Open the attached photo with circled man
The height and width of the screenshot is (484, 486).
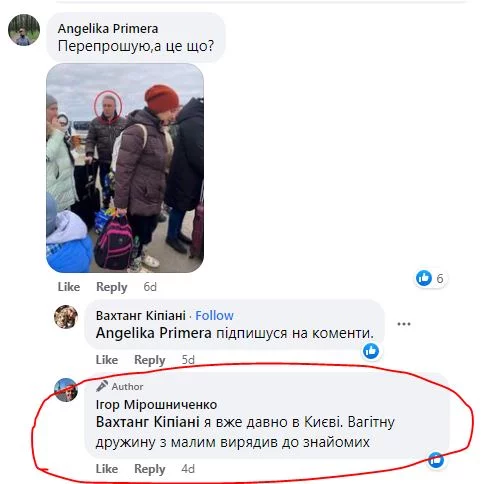pyautogui.click(x=125, y=168)
